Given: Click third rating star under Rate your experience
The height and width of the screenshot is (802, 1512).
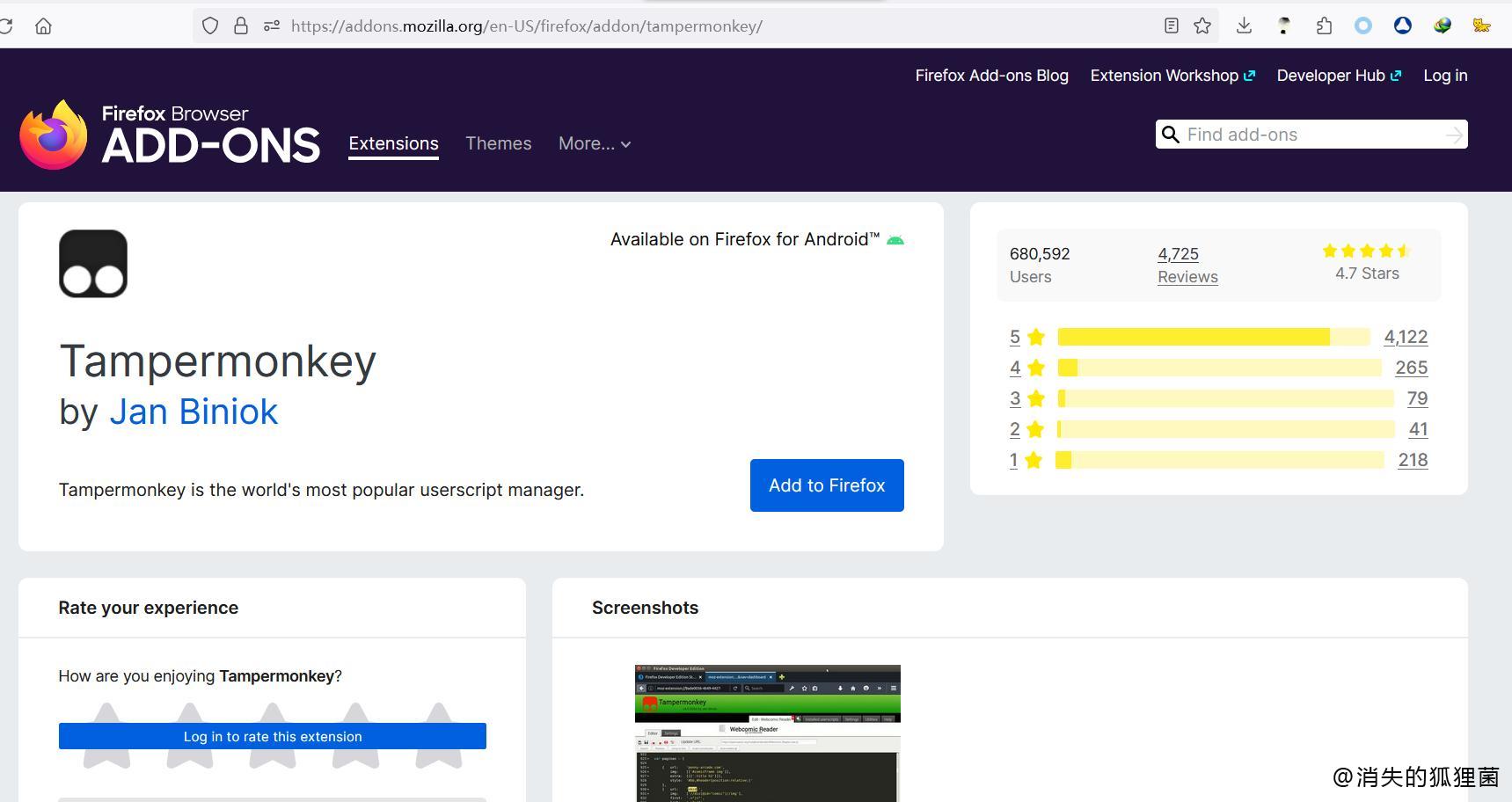Looking at the screenshot, I should [273, 736].
